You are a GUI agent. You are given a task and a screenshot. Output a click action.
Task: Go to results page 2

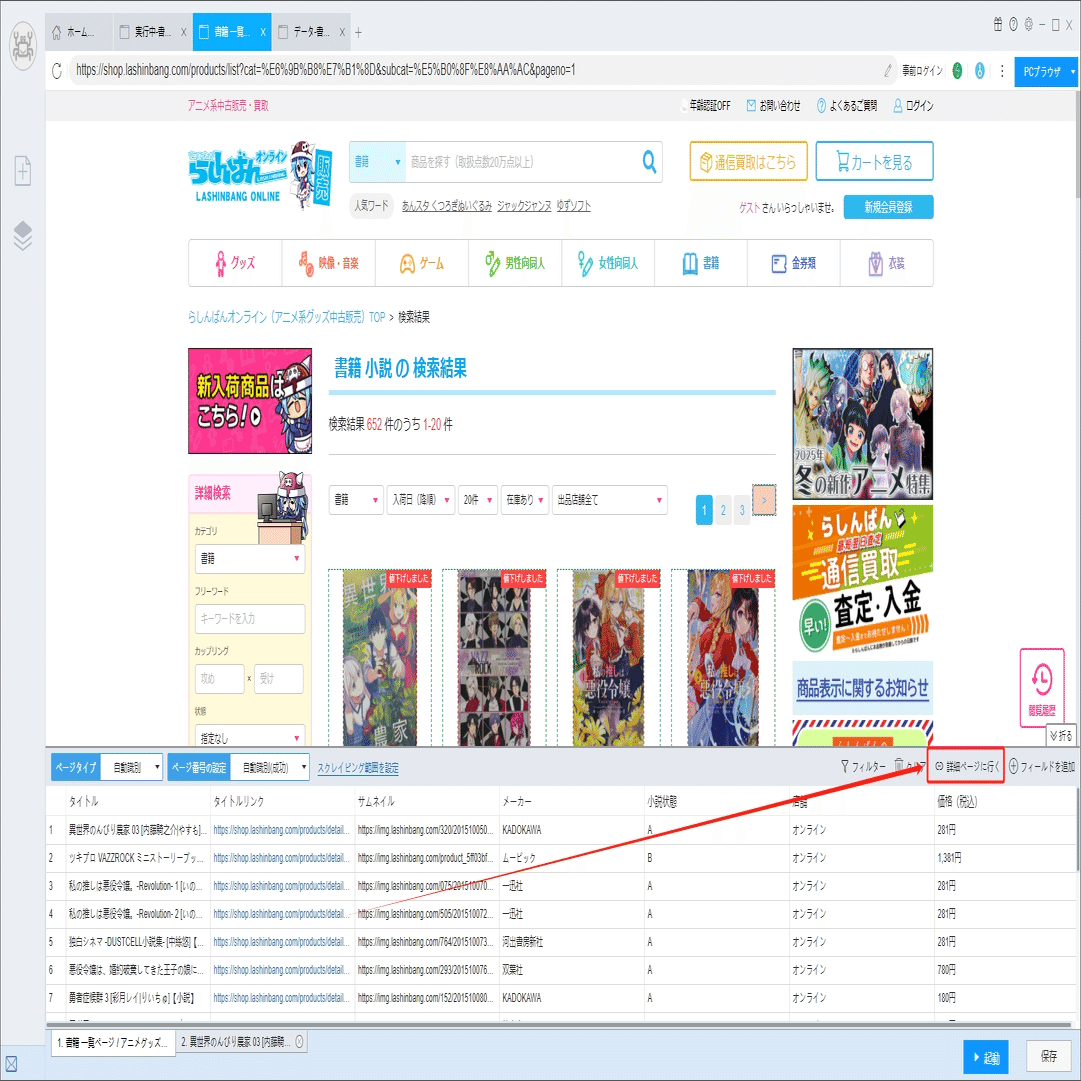pos(723,510)
